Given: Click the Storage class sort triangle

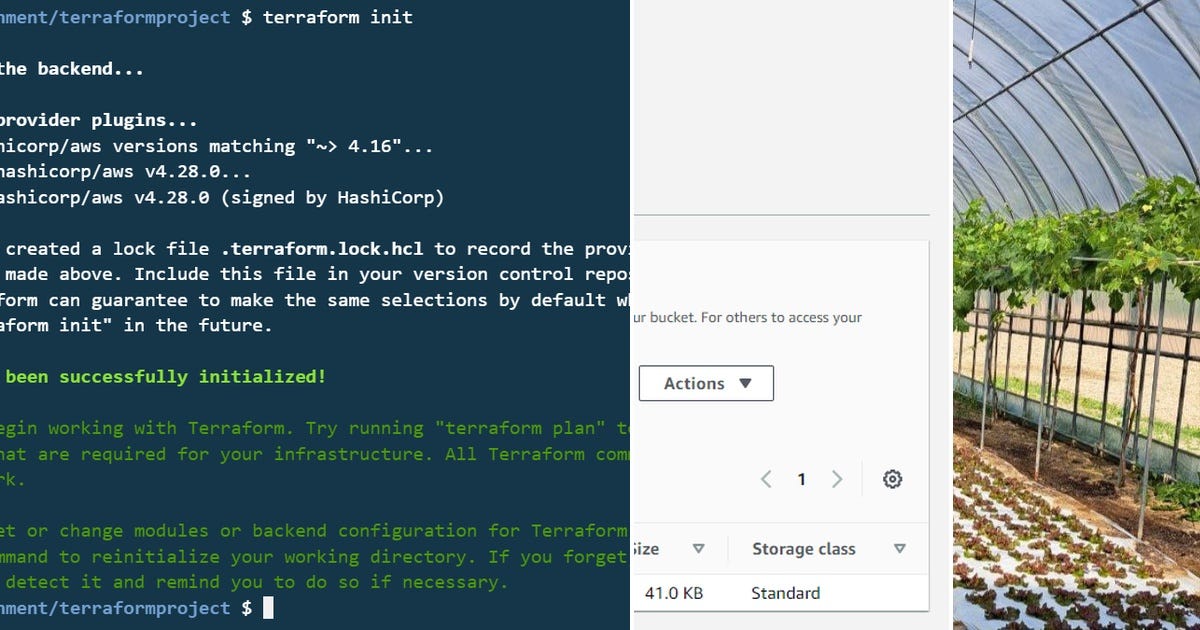Looking at the screenshot, I should (897, 548).
